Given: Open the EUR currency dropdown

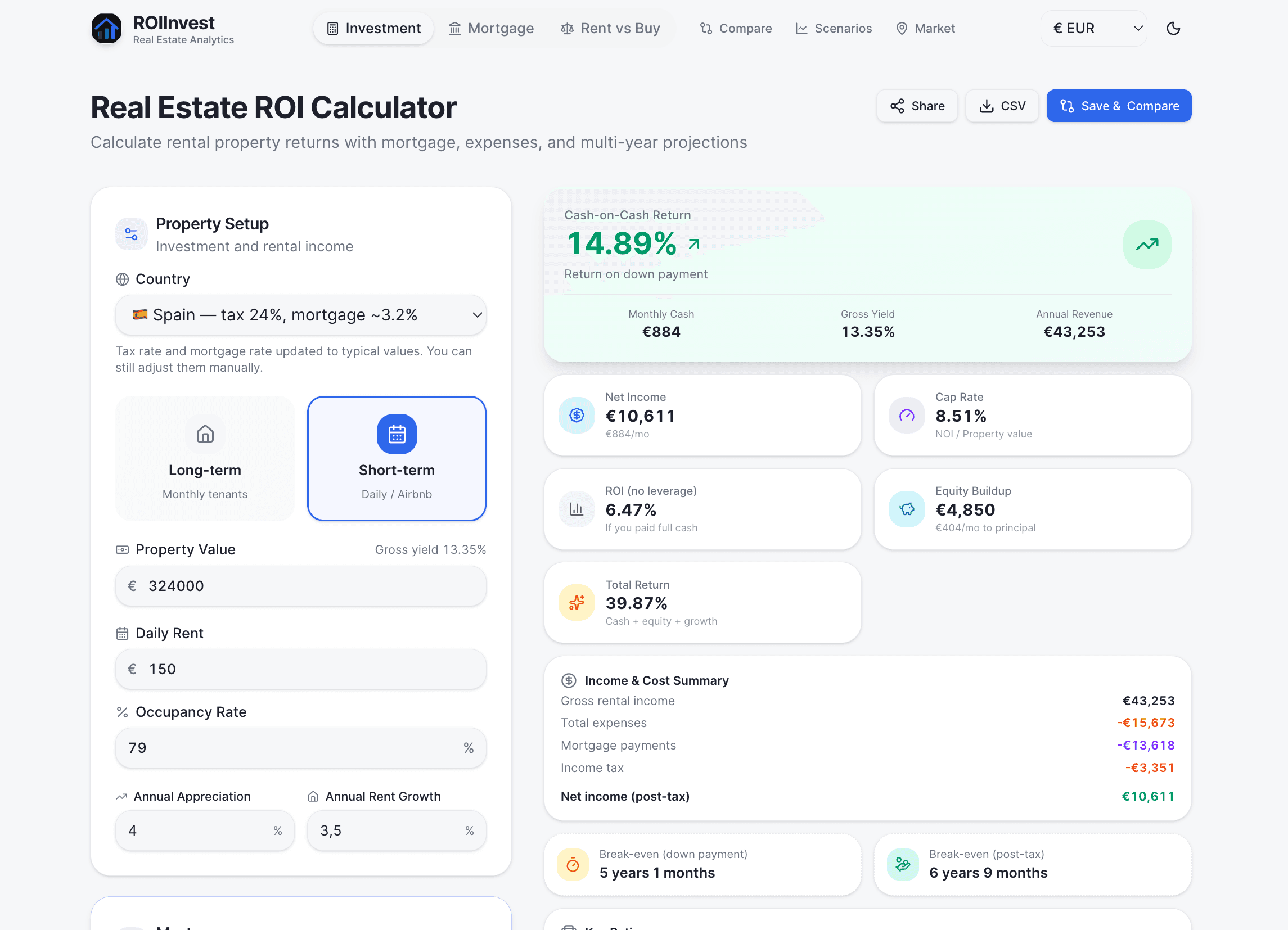Looking at the screenshot, I should 1093,28.
